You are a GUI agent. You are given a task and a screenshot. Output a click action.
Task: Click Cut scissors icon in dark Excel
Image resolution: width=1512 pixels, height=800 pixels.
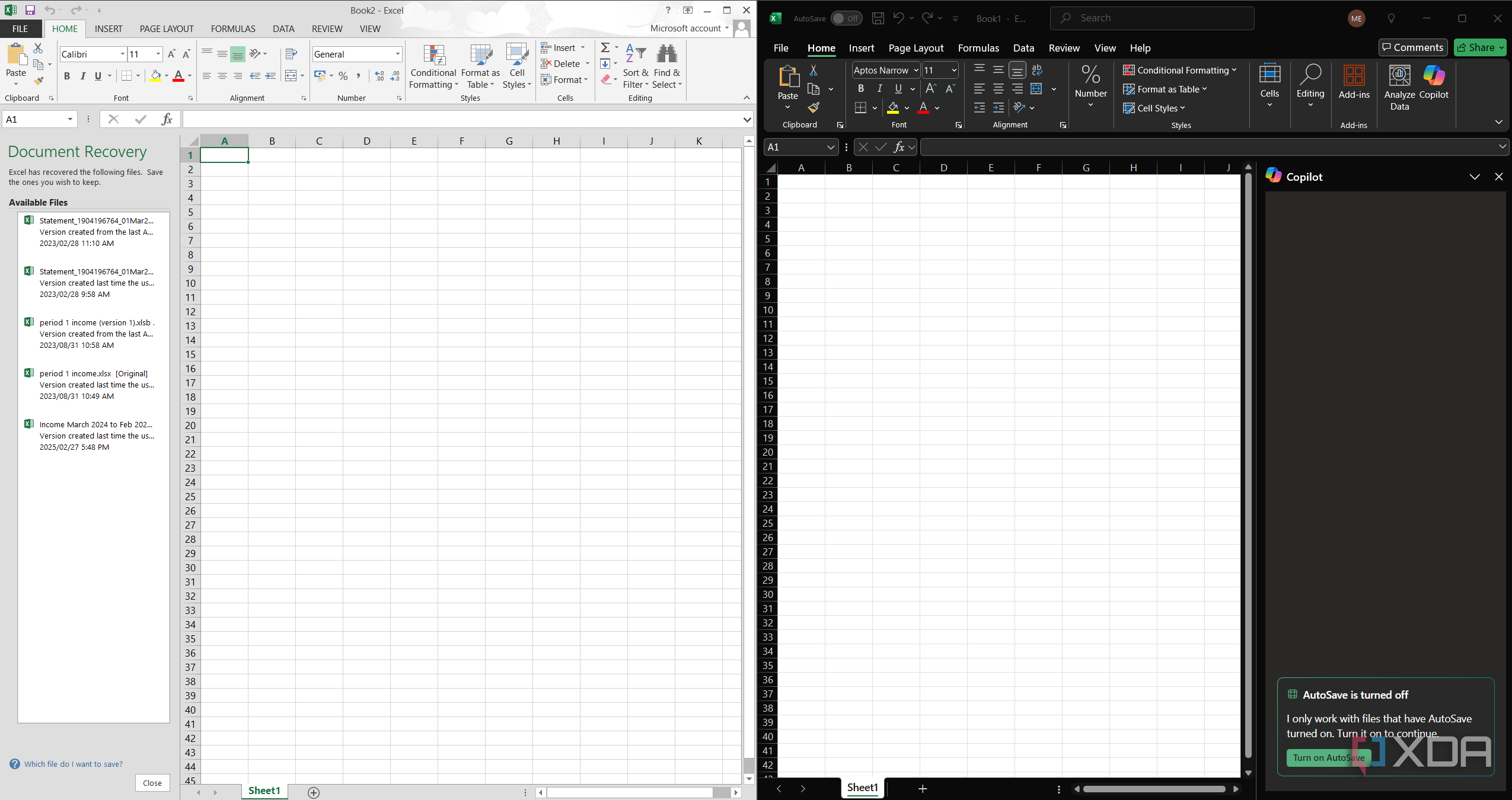[814, 70]
